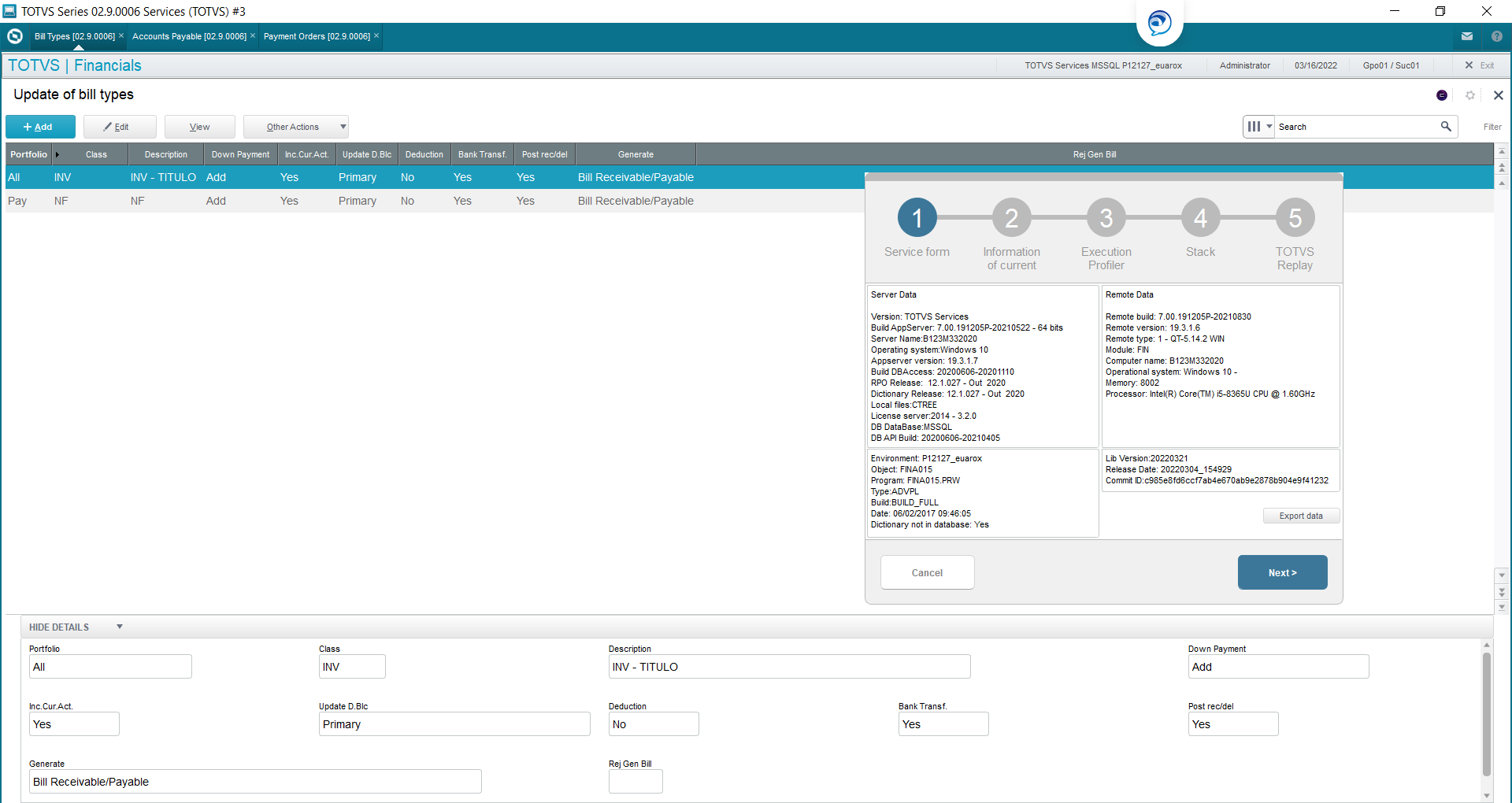
Task: Click the Bank Transf. column header
Action: pyautogui.click(x=483, y=154)
